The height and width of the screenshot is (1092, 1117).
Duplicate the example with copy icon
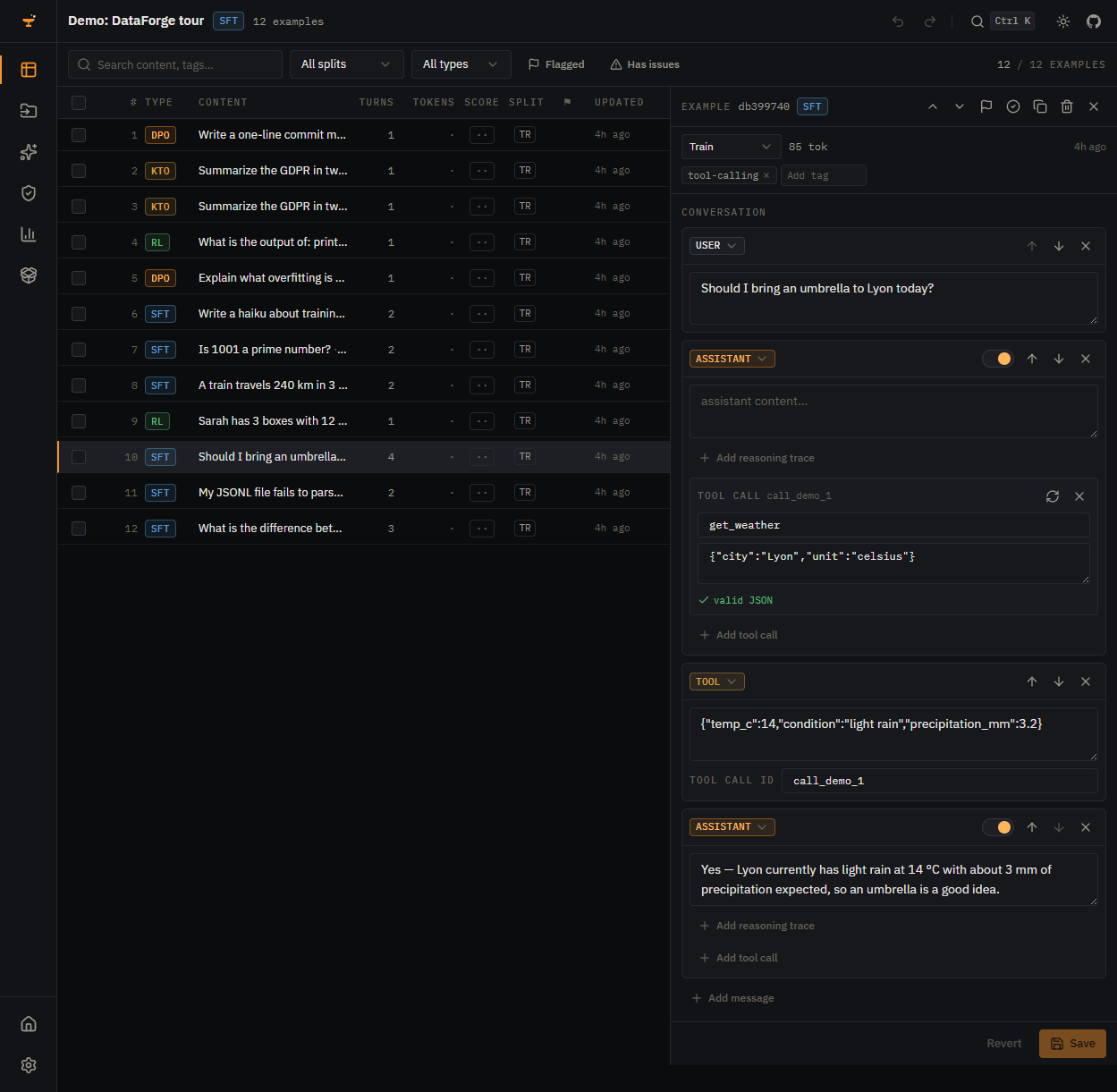click(1040, 106)
